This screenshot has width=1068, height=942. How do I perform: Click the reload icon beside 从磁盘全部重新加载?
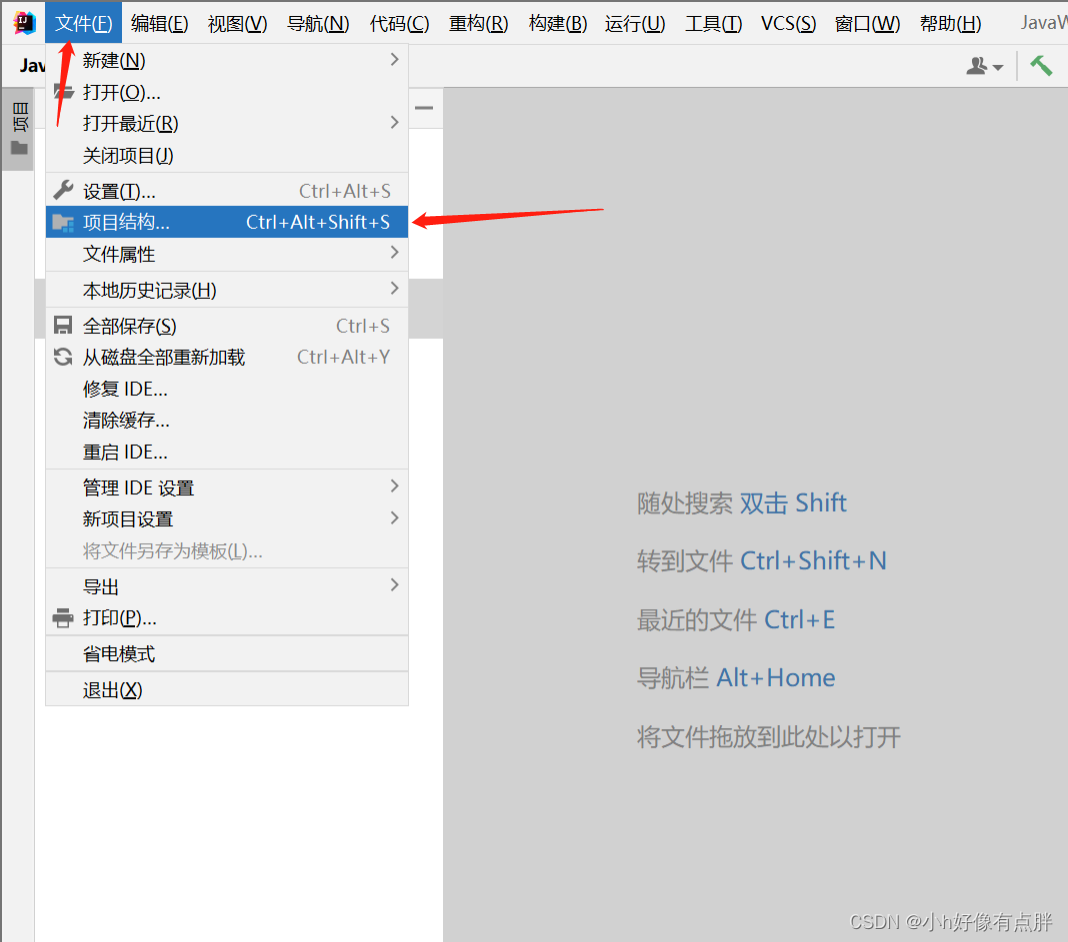(x=63, y=357)
